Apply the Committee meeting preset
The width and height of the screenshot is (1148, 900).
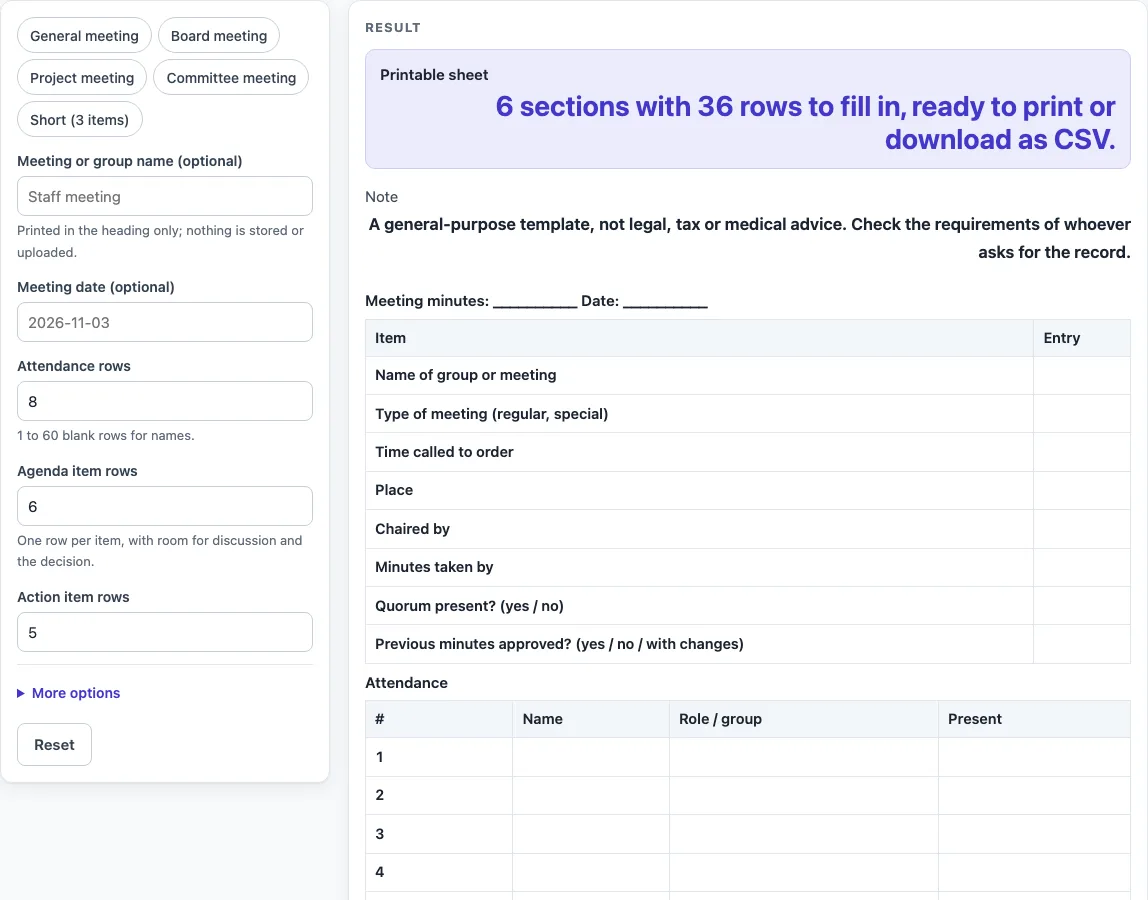tap(231, 78)
